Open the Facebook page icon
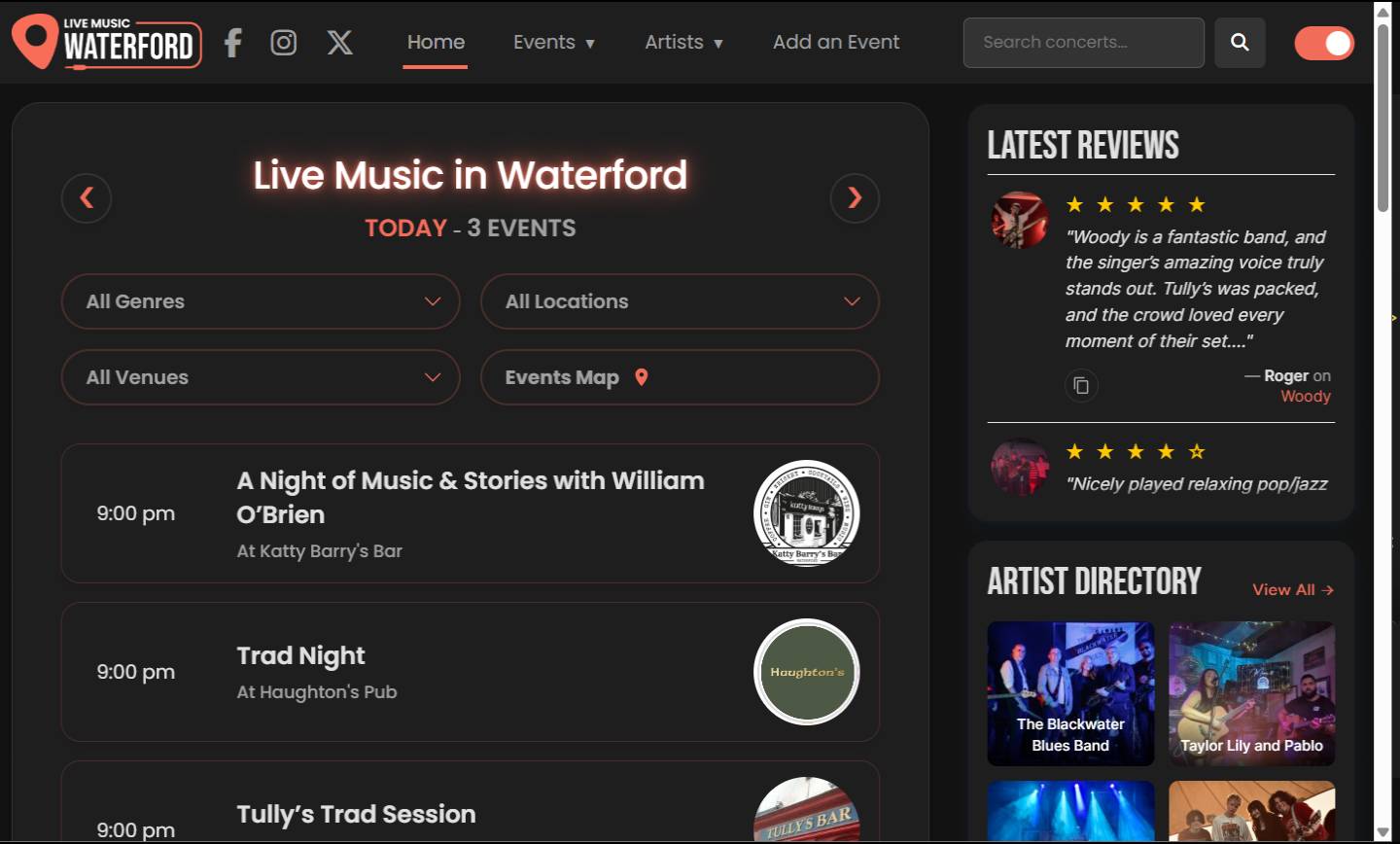Screen dimensions: 1400x844 coord(232,43)
